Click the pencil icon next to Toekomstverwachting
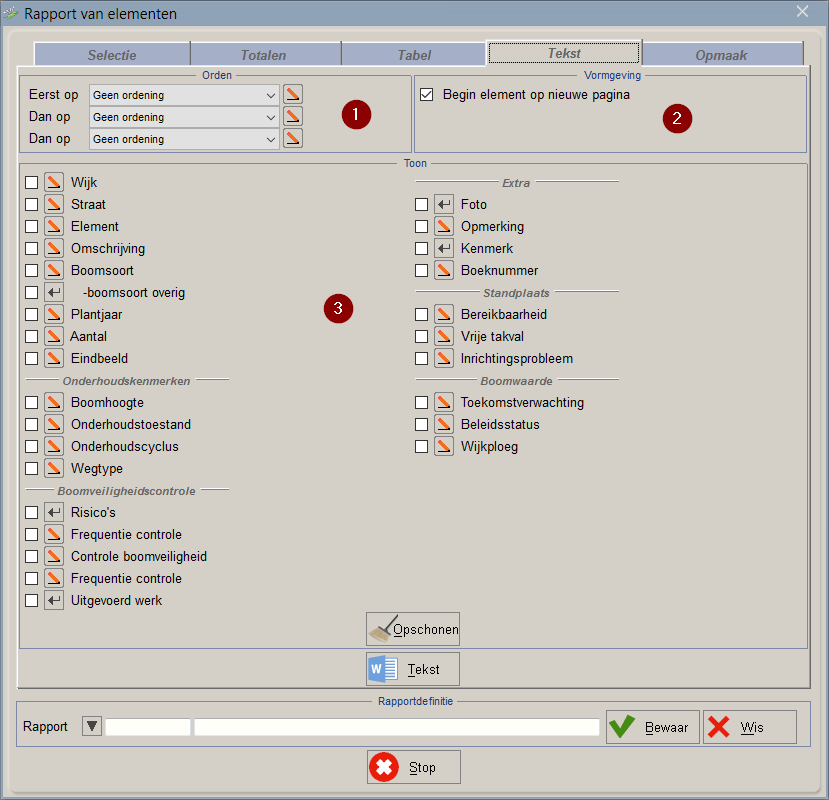Screen dimensions: 829x800 coord(444,402)
